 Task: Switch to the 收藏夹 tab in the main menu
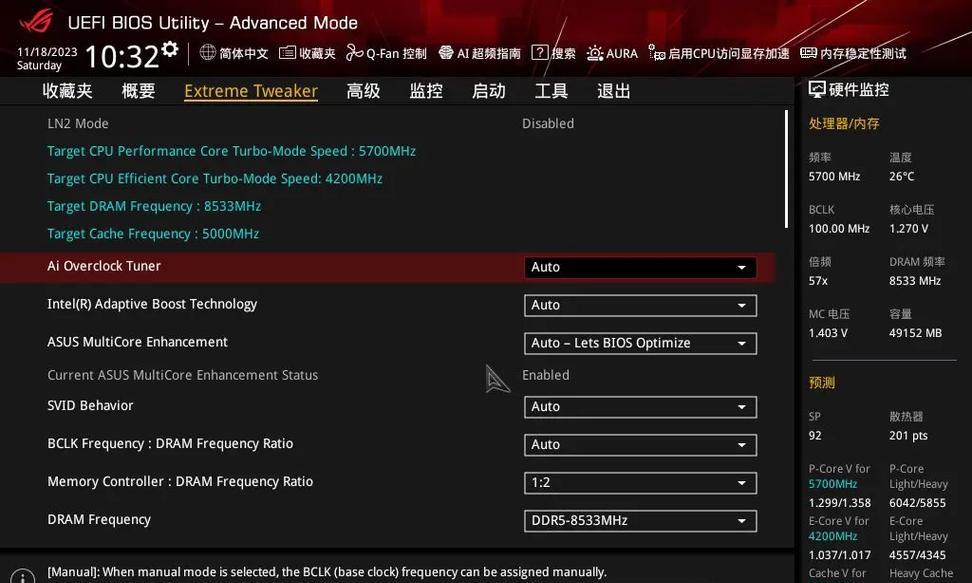coord(68,91)
